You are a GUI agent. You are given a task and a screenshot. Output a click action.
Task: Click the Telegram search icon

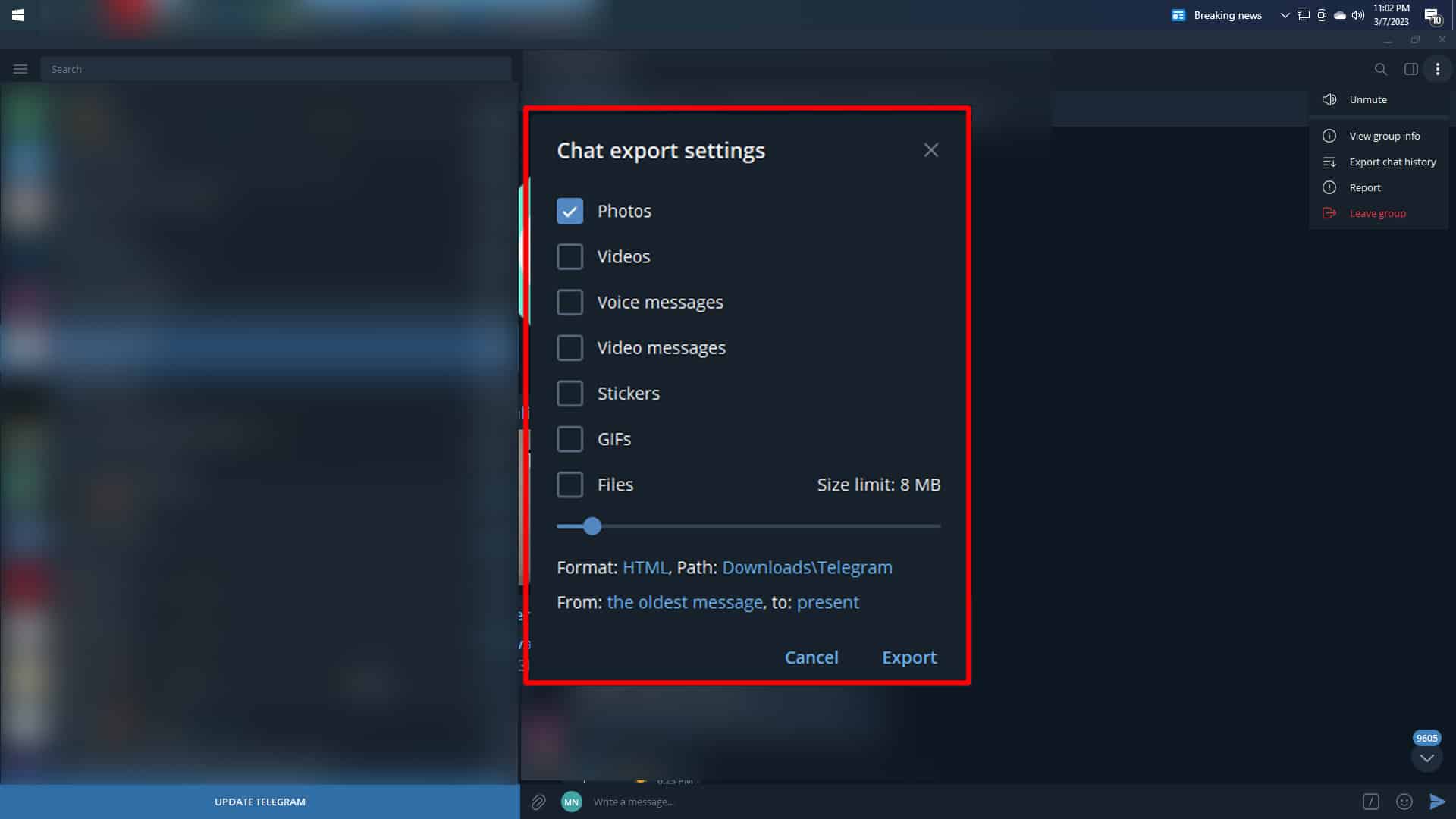(x=1381, y=69)
